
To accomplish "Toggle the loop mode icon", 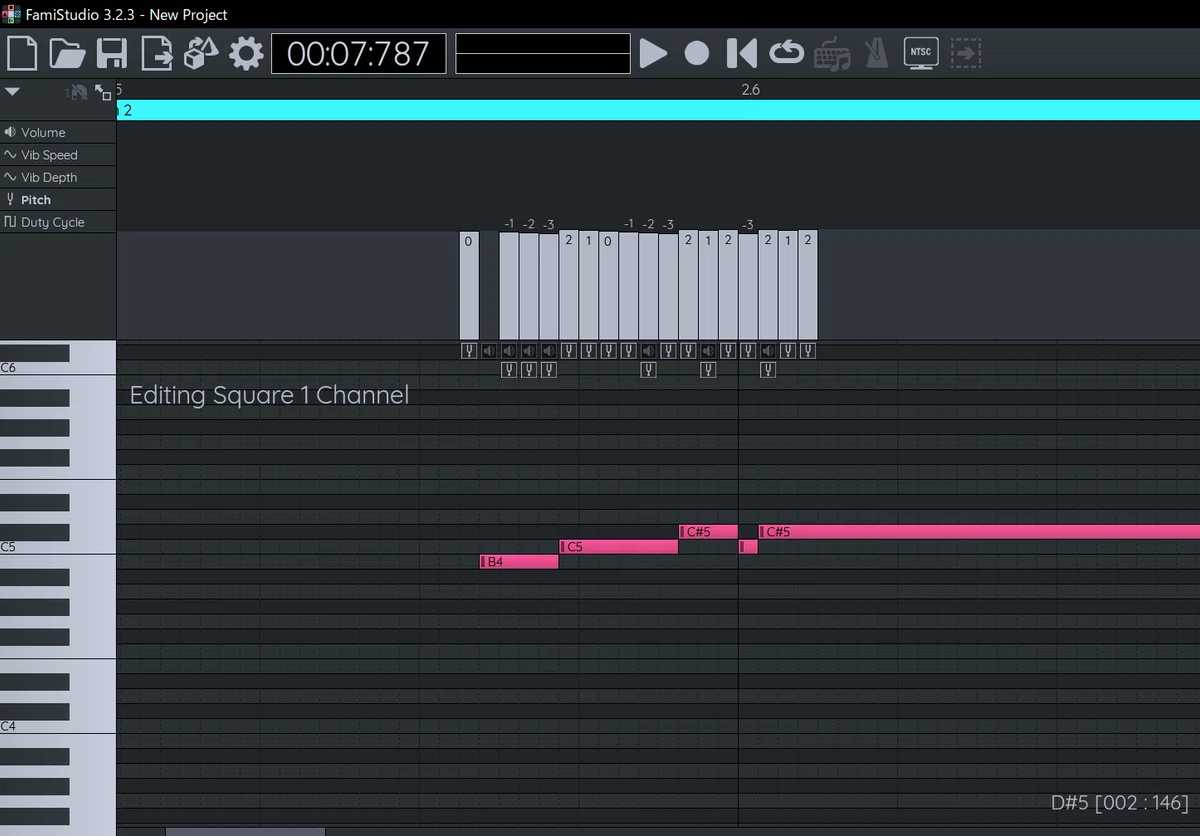I will (x=786, y=53).
